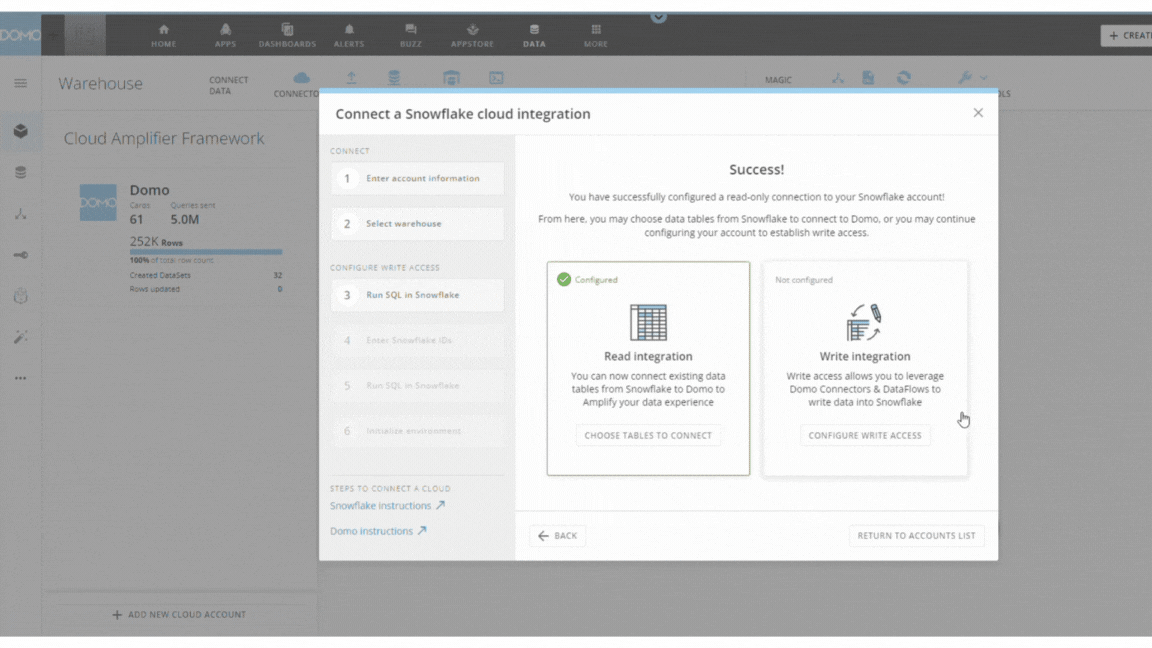Viewport: 1152px width, 648px height.
Task: Select step 1 Enter account information
Action: (417, 179)
